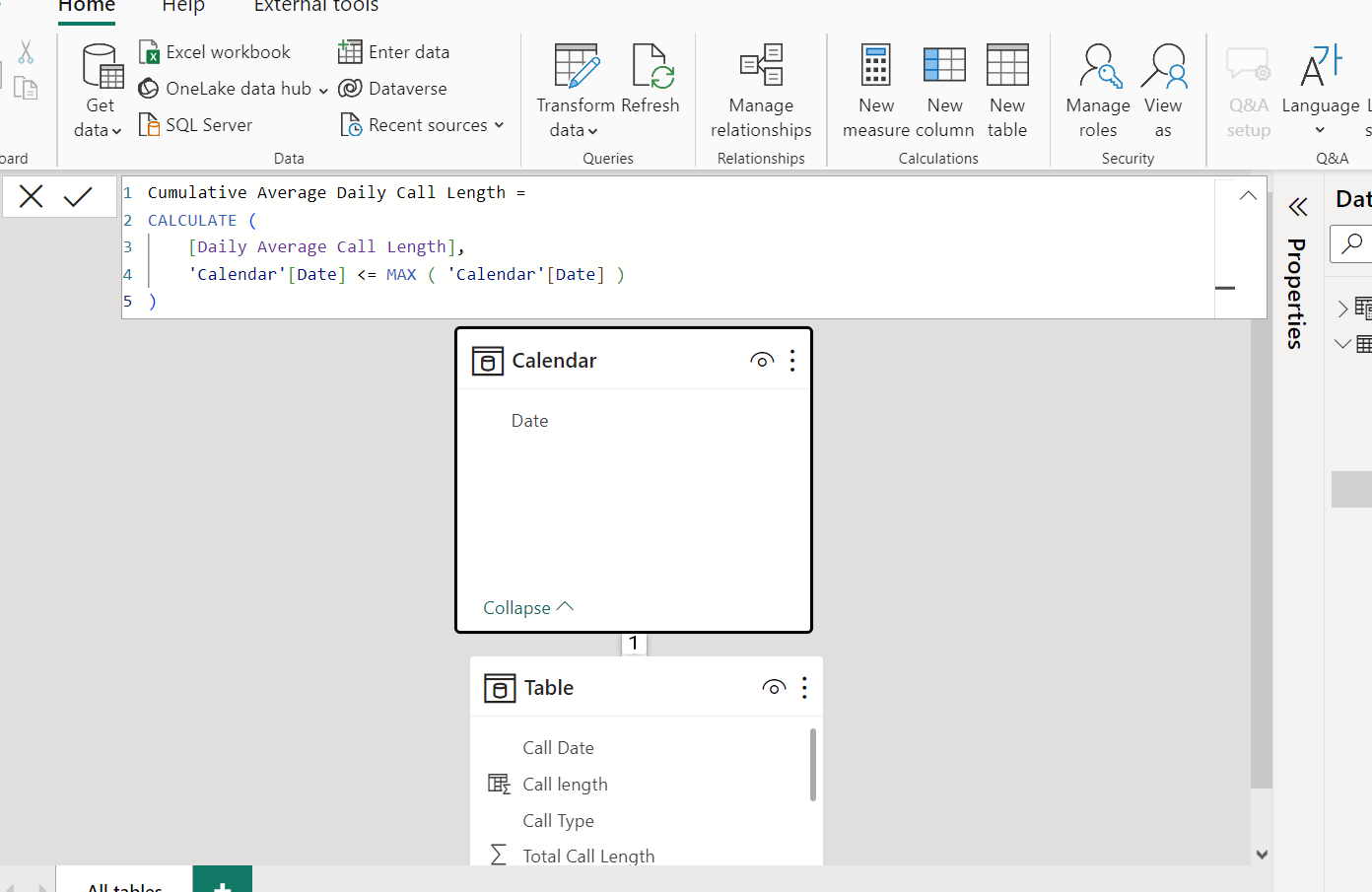Click the Data pane search box
This screenshot has height=892, width=1372.
tap(1351, 243)
